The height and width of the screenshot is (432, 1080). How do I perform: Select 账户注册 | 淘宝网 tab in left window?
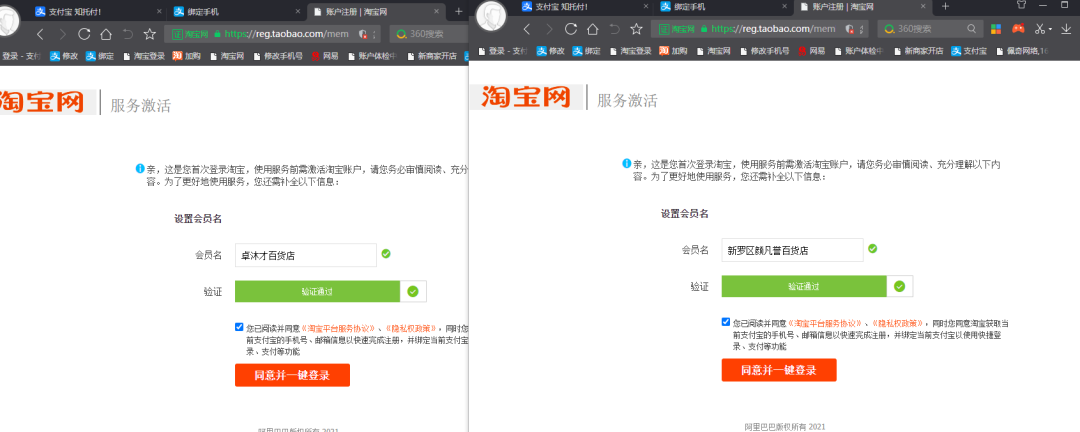(377, 11)
